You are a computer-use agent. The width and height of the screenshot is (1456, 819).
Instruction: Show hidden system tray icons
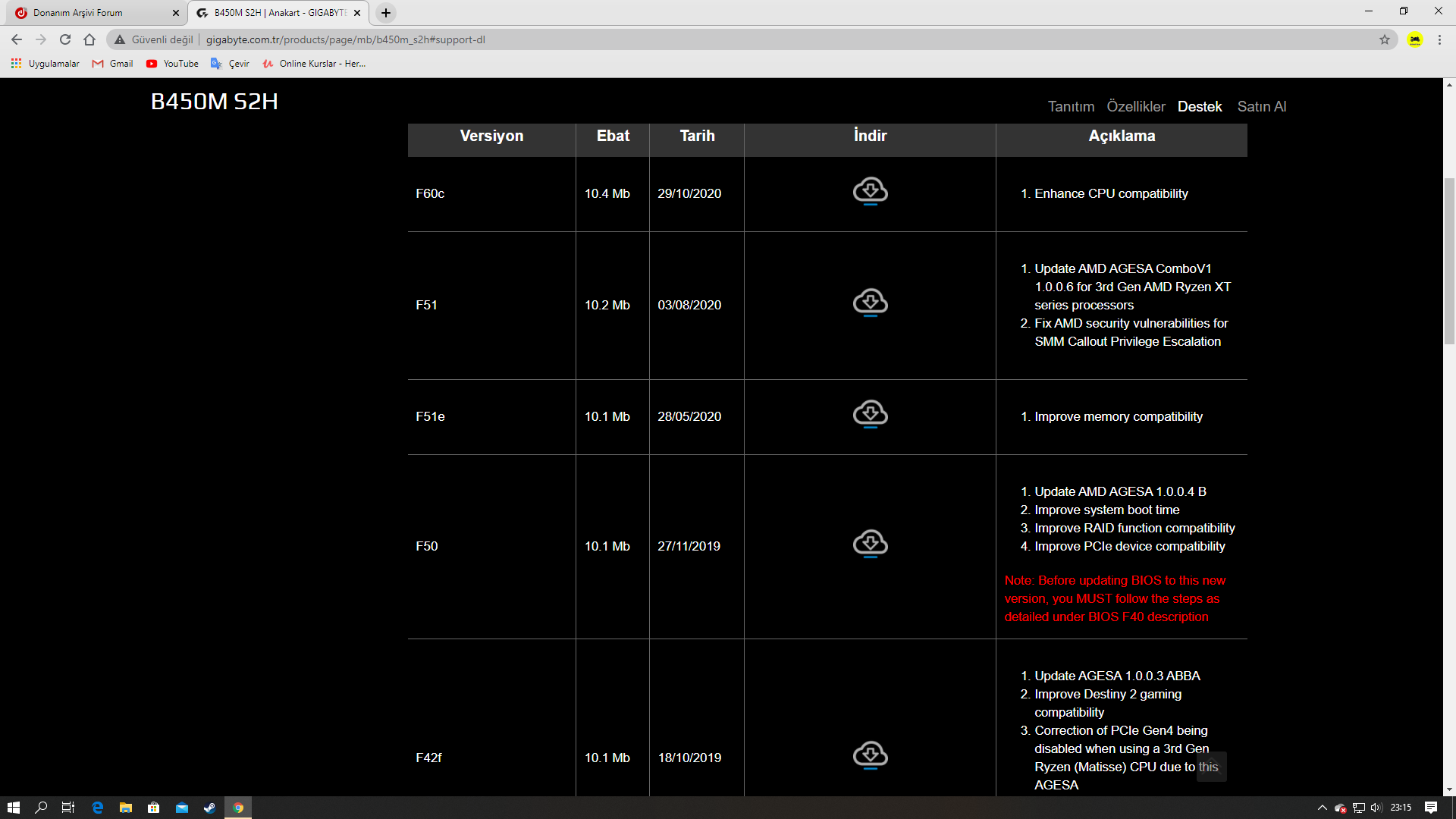pos(1322,808)
